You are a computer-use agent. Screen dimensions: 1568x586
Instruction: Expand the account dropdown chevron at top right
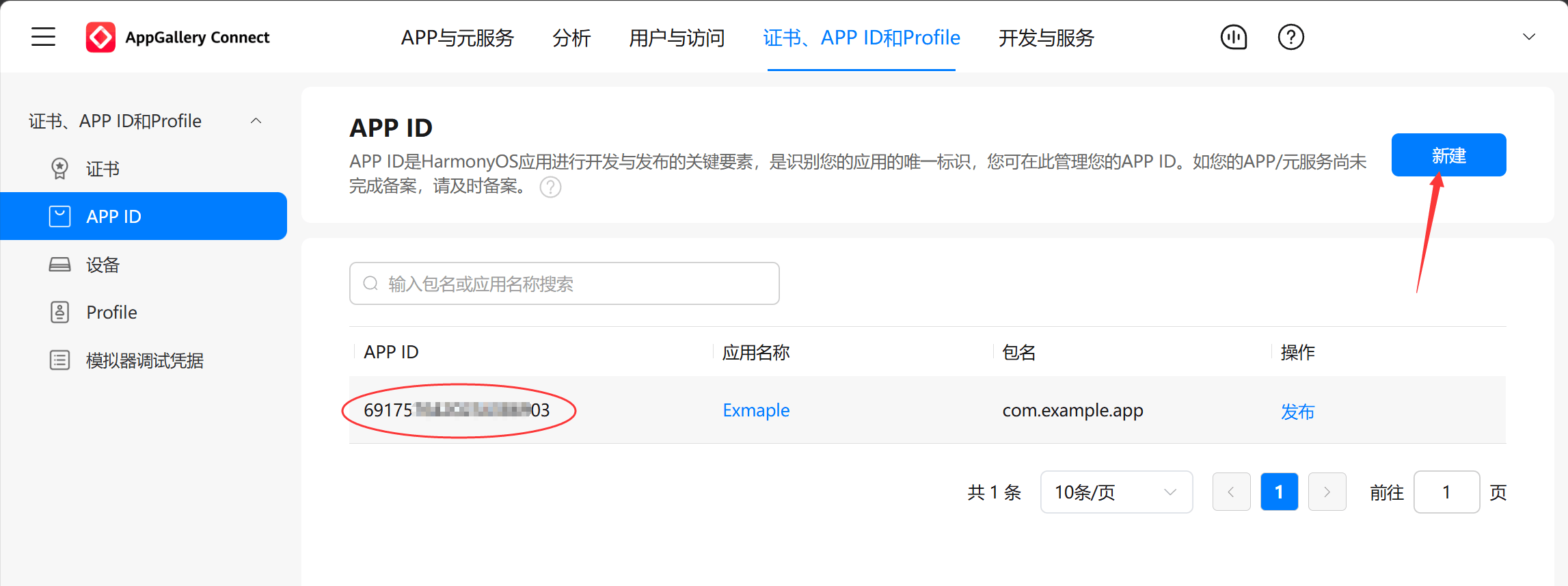point(1529,37)
